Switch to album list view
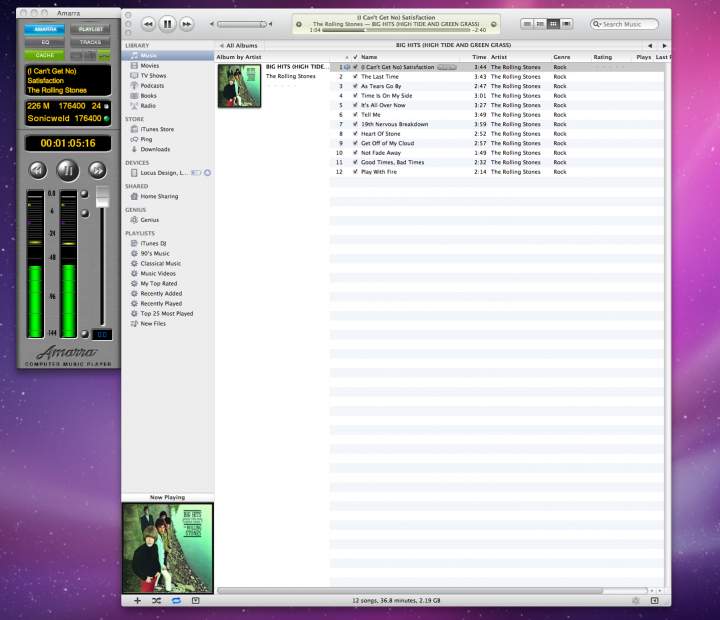This screenshot has height=620, width=720. pyautogui.click(x=540, y=24)
